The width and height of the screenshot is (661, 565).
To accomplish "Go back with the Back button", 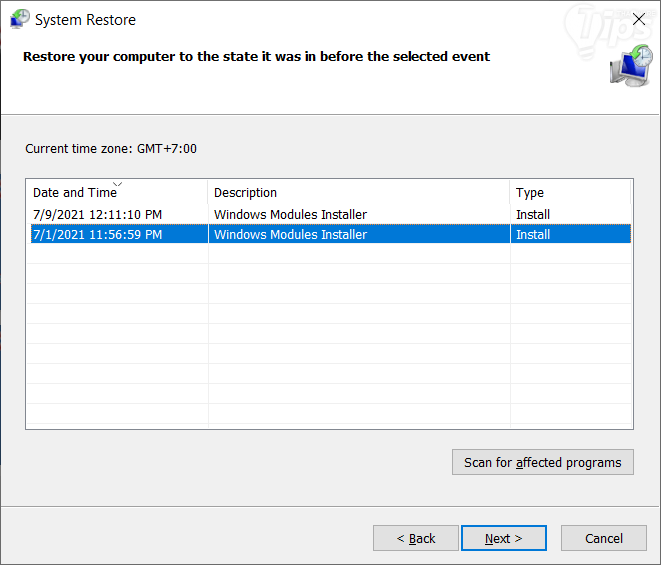I will point(416,538).
